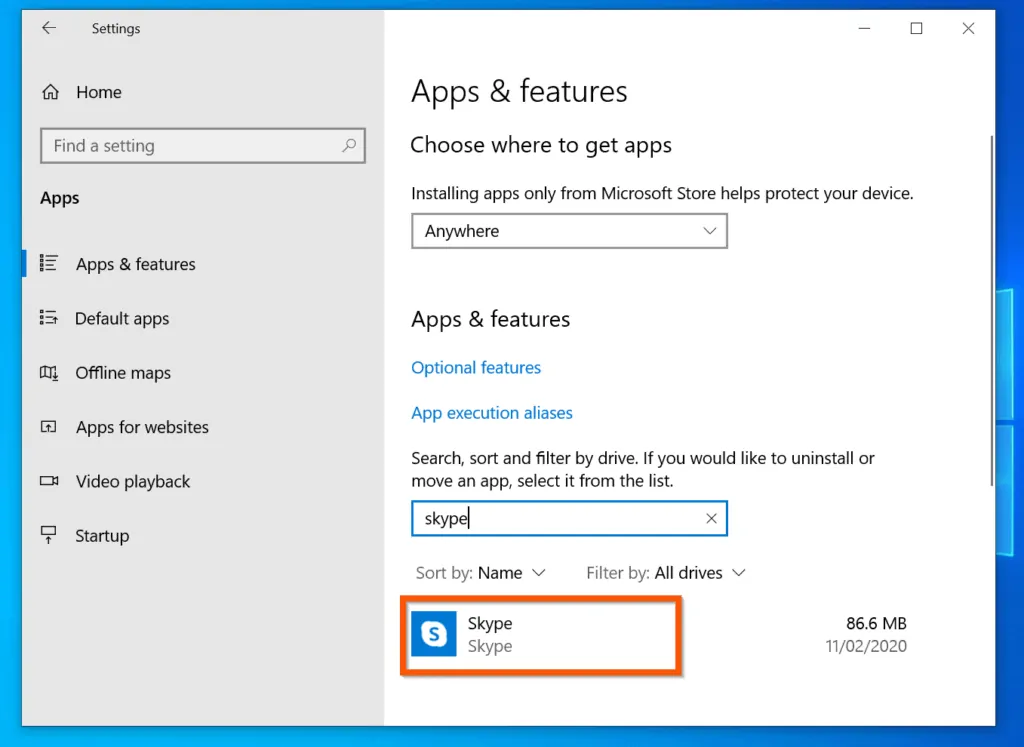Click the Find a setting field

click(x=202, y=145)
